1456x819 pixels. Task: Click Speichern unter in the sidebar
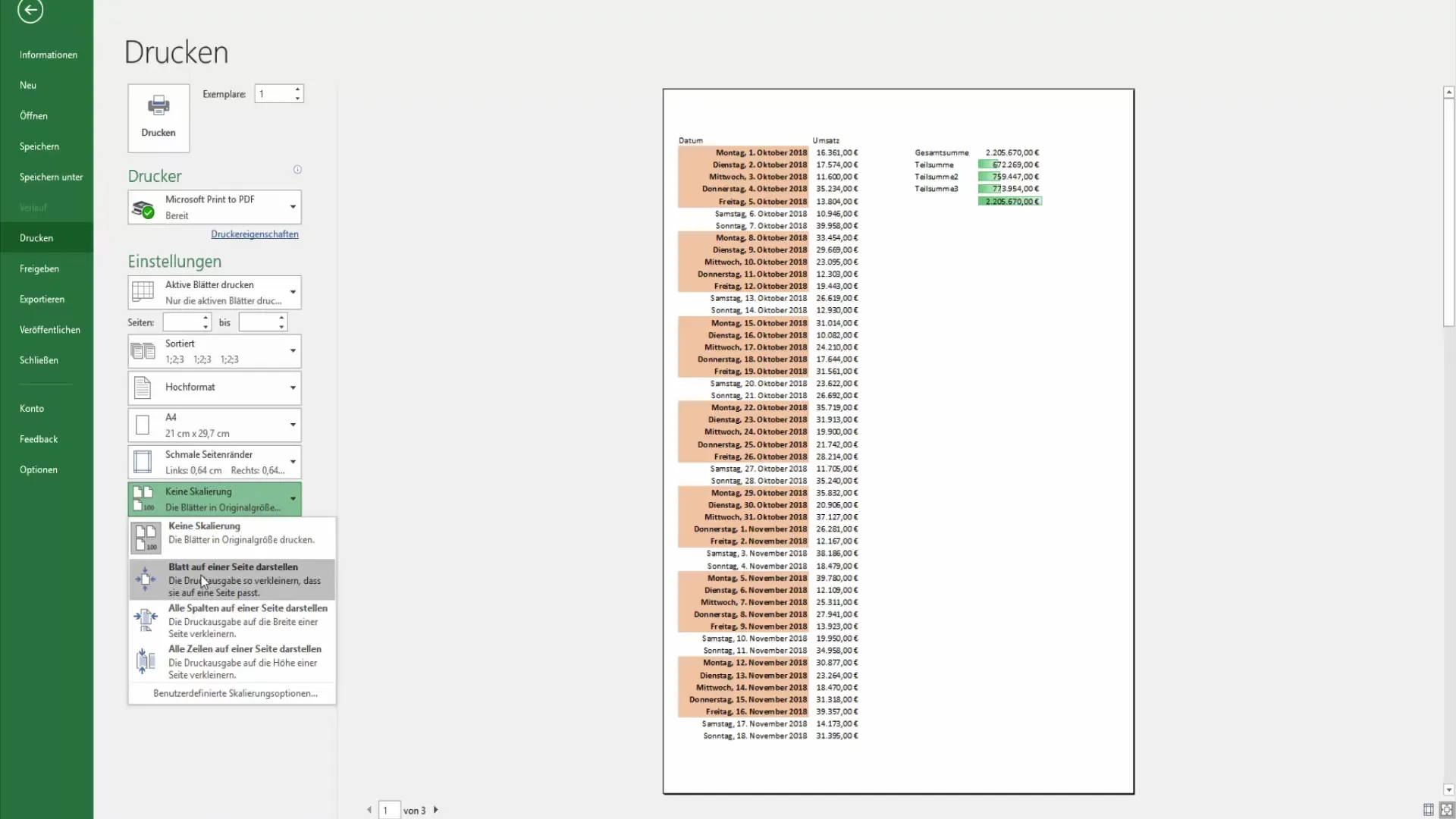47,177
